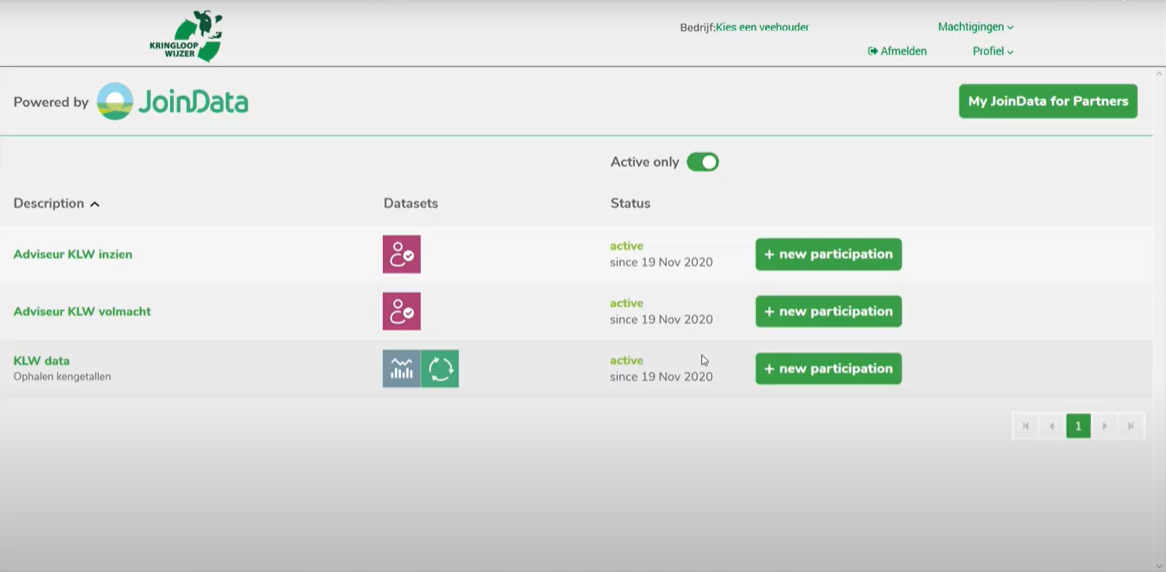Click the Datasets column header

[x=410, y=204]
